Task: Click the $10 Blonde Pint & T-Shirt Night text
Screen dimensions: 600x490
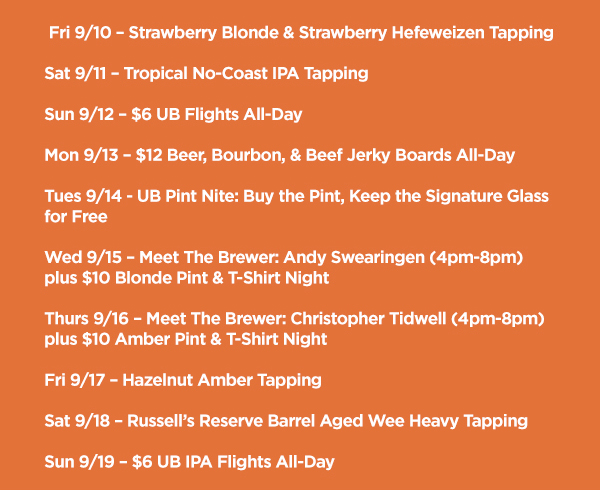Action: click(205, 278)
